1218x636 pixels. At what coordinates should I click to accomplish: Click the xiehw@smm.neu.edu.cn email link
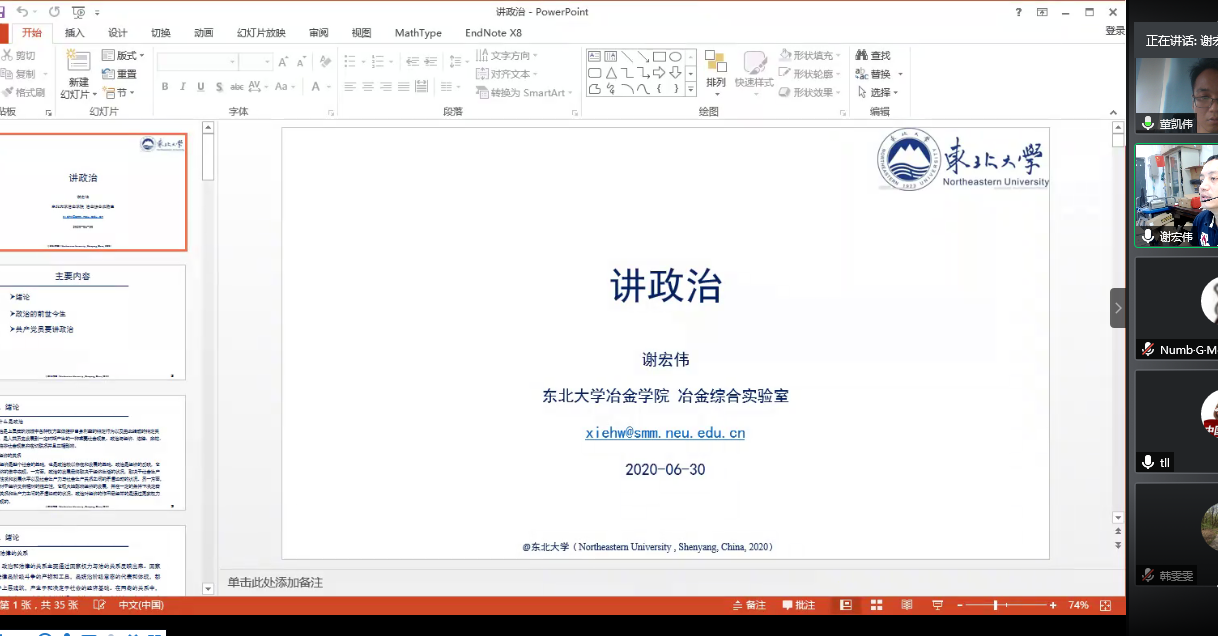(665, 433)
